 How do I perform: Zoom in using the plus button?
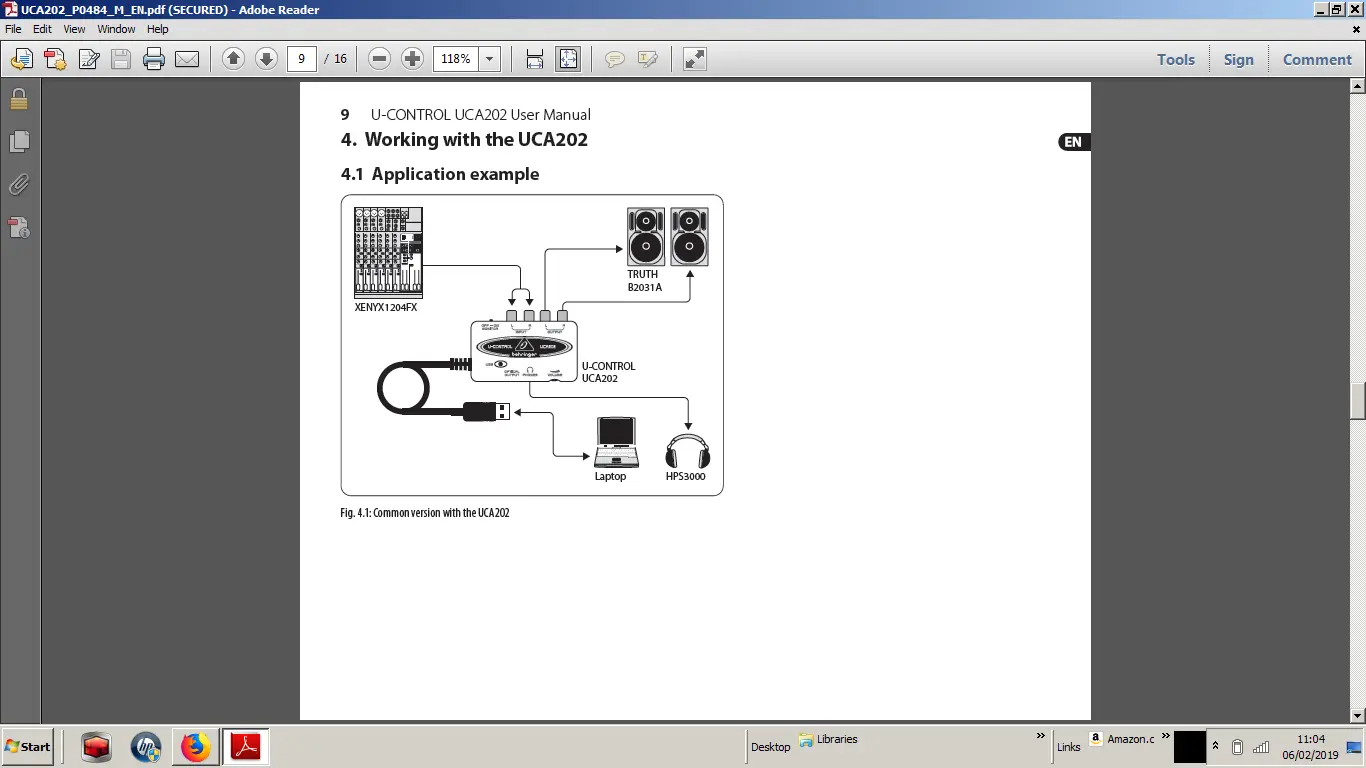tap(412, 59)
